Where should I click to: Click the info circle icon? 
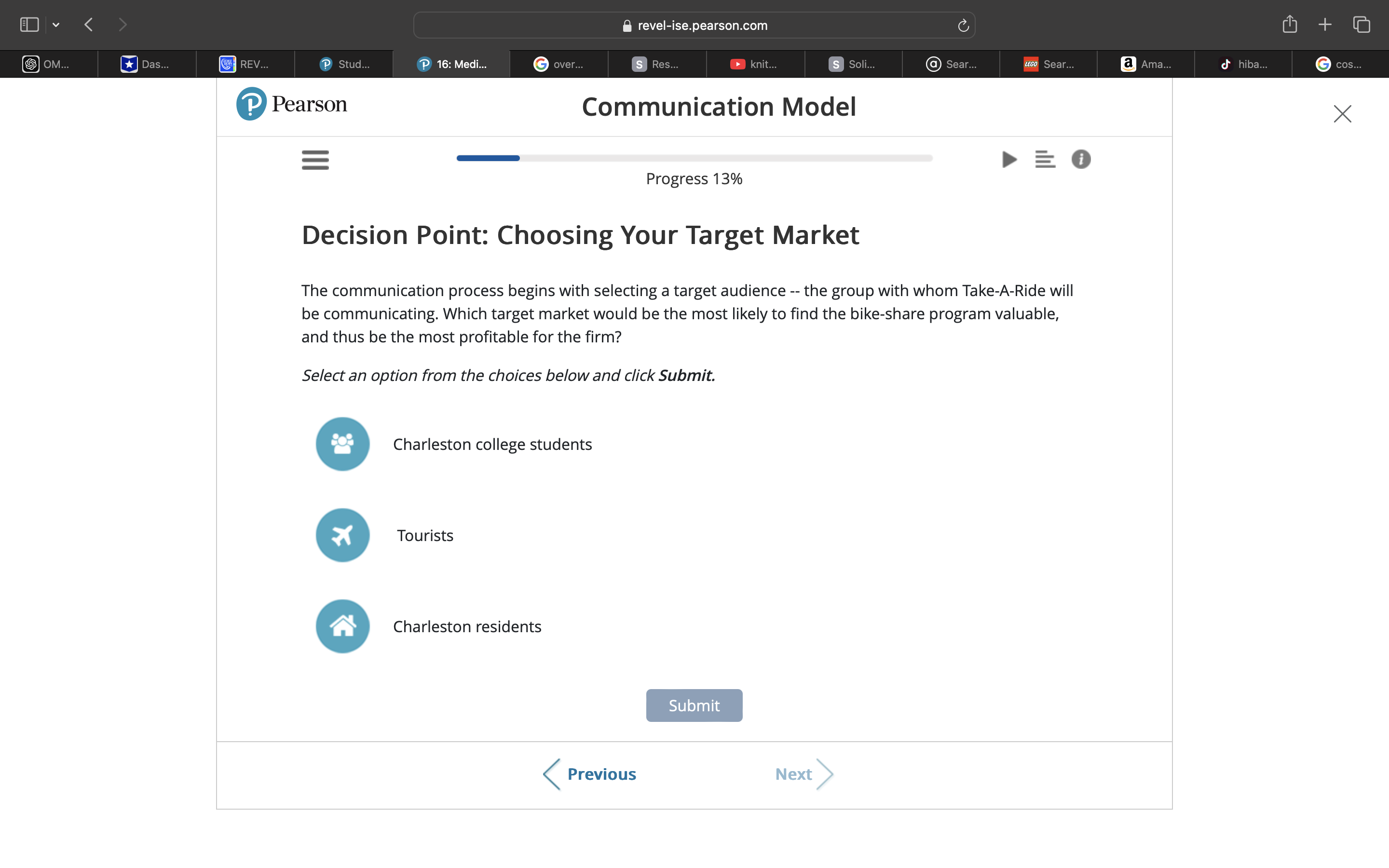(1081, 159)
